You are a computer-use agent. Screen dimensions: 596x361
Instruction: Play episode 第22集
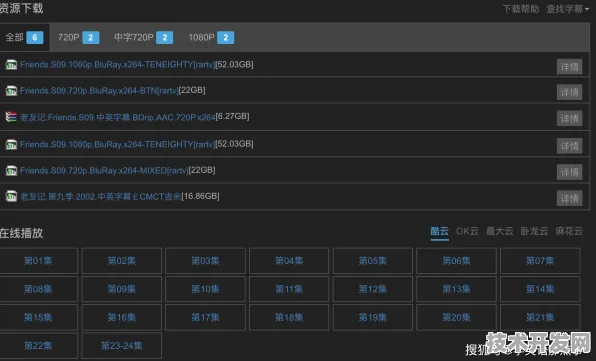38,346
